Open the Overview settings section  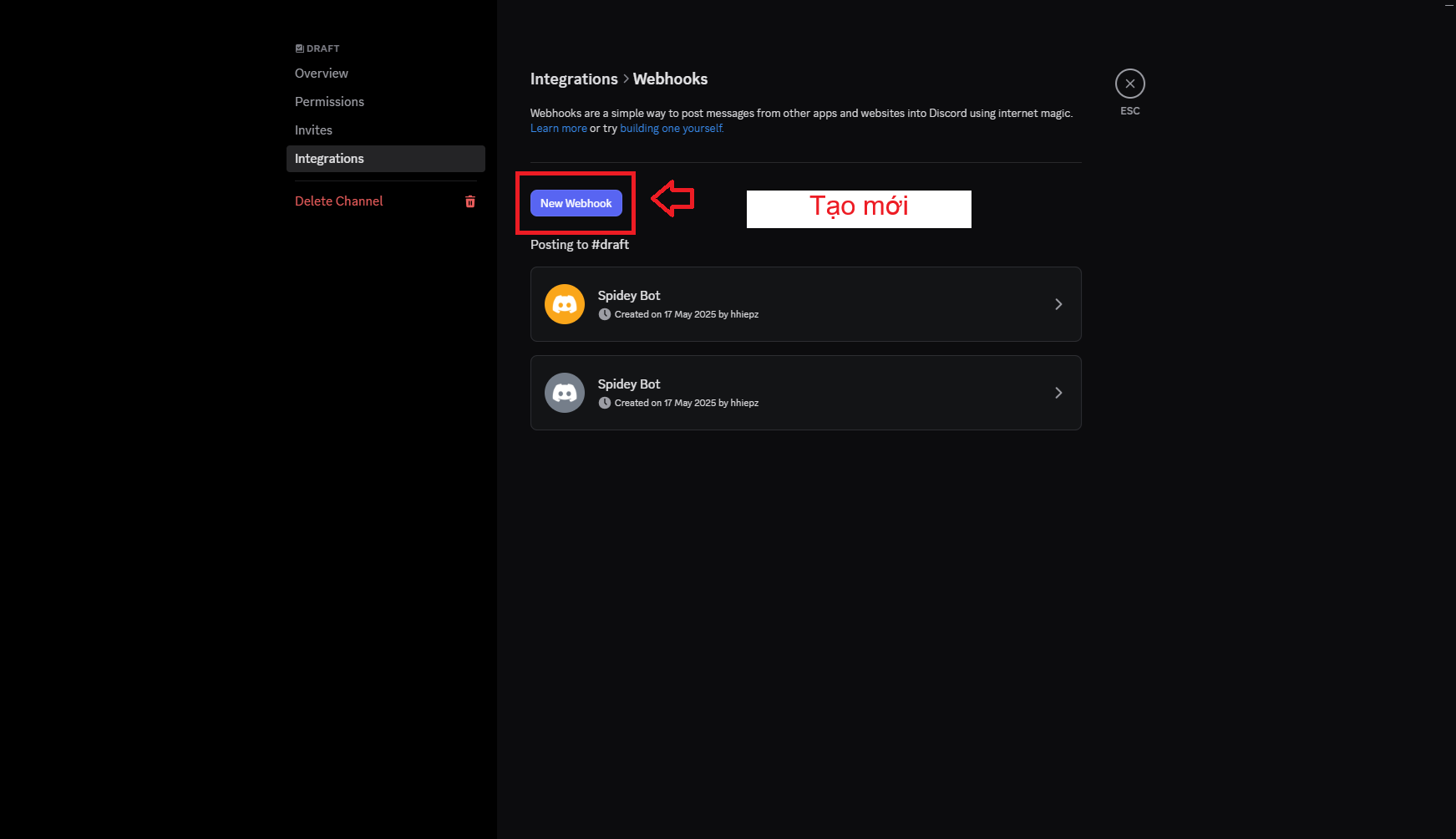(322, 74)
